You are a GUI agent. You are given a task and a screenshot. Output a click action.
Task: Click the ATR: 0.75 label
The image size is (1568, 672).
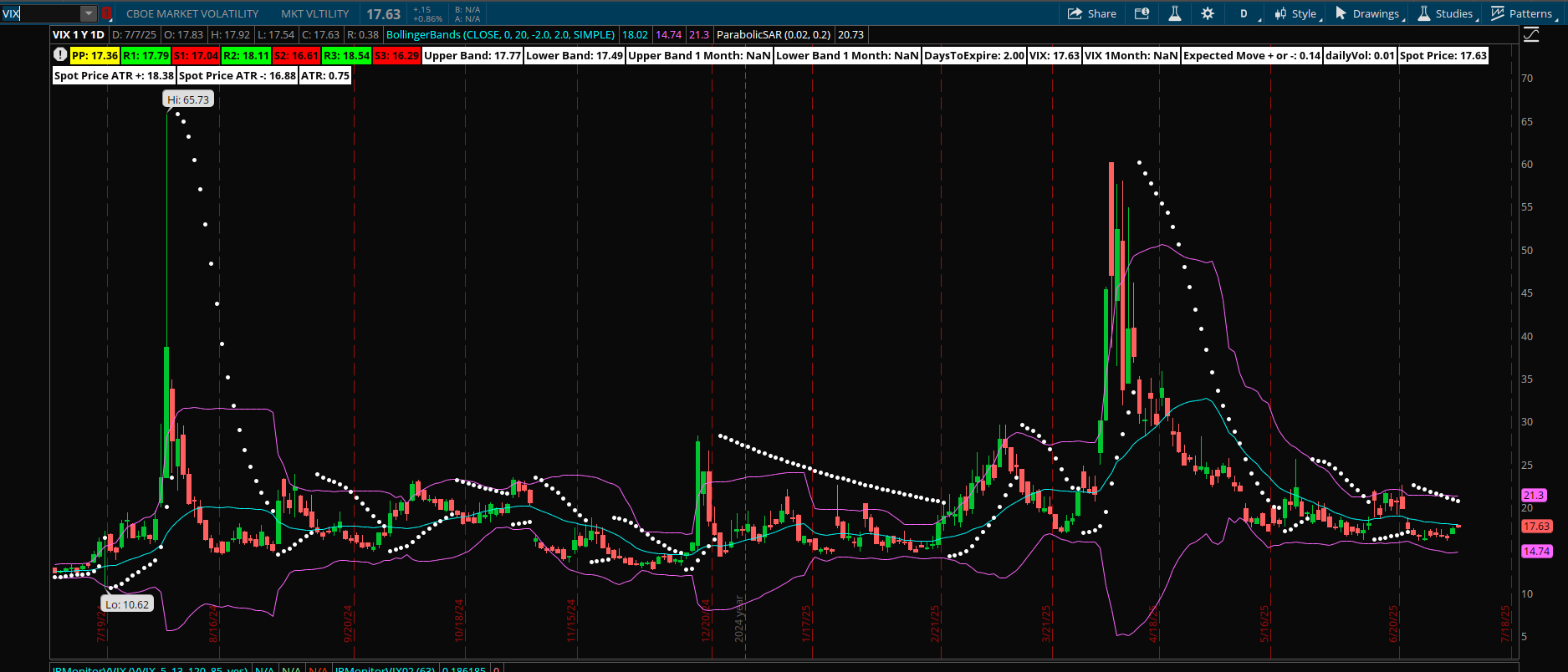click(325, 75)
